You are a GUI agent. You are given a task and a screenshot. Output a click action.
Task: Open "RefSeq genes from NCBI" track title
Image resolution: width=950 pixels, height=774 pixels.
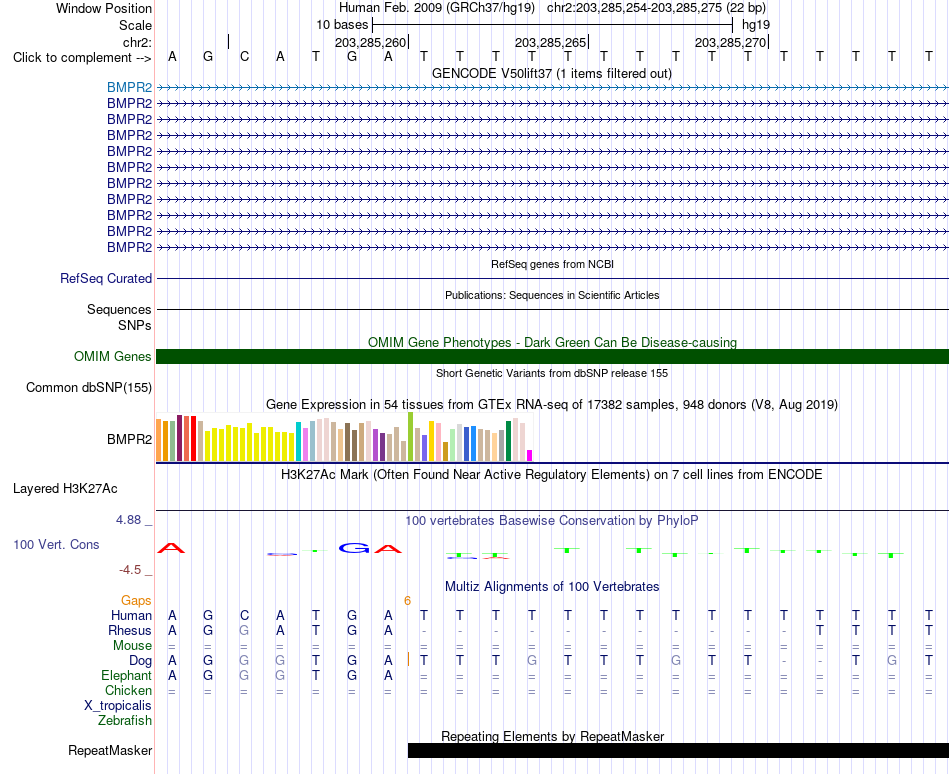(x=552, y=264)
